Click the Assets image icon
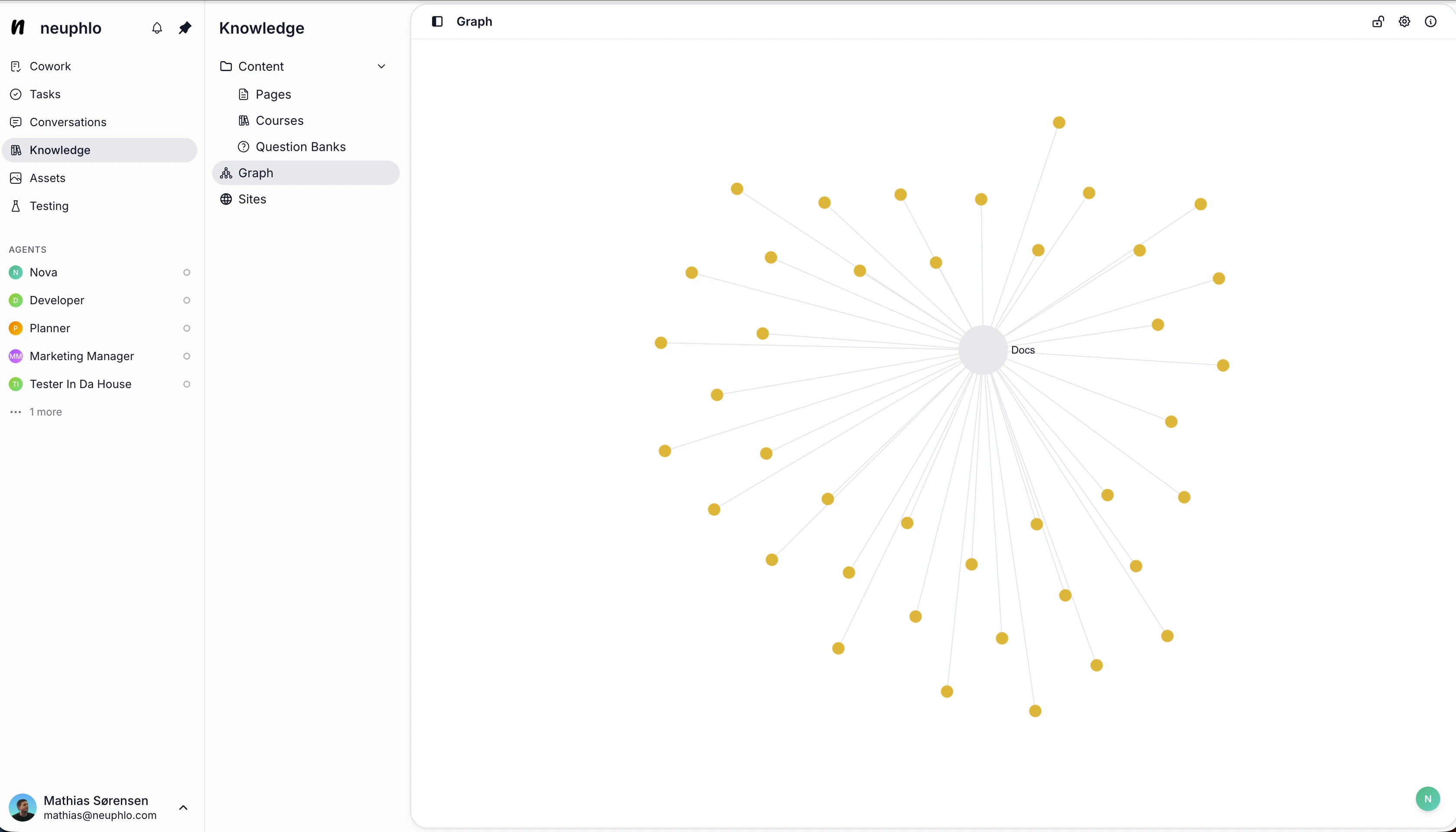This screenshot has width=1456, height=832. pyautogui.click(x=16, y=178)
